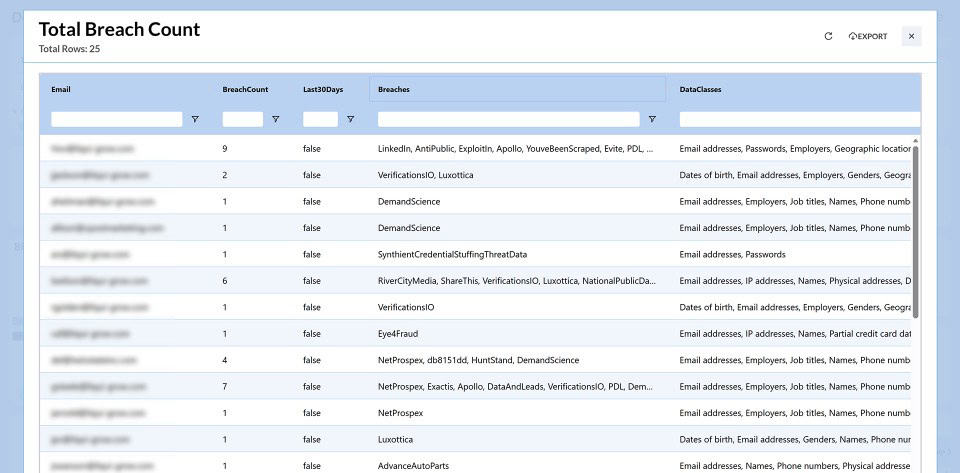The width and height of the screenshot is (960, 473).
Task: Select the breach count cell showing 7
Action: [x=225, y=387]
